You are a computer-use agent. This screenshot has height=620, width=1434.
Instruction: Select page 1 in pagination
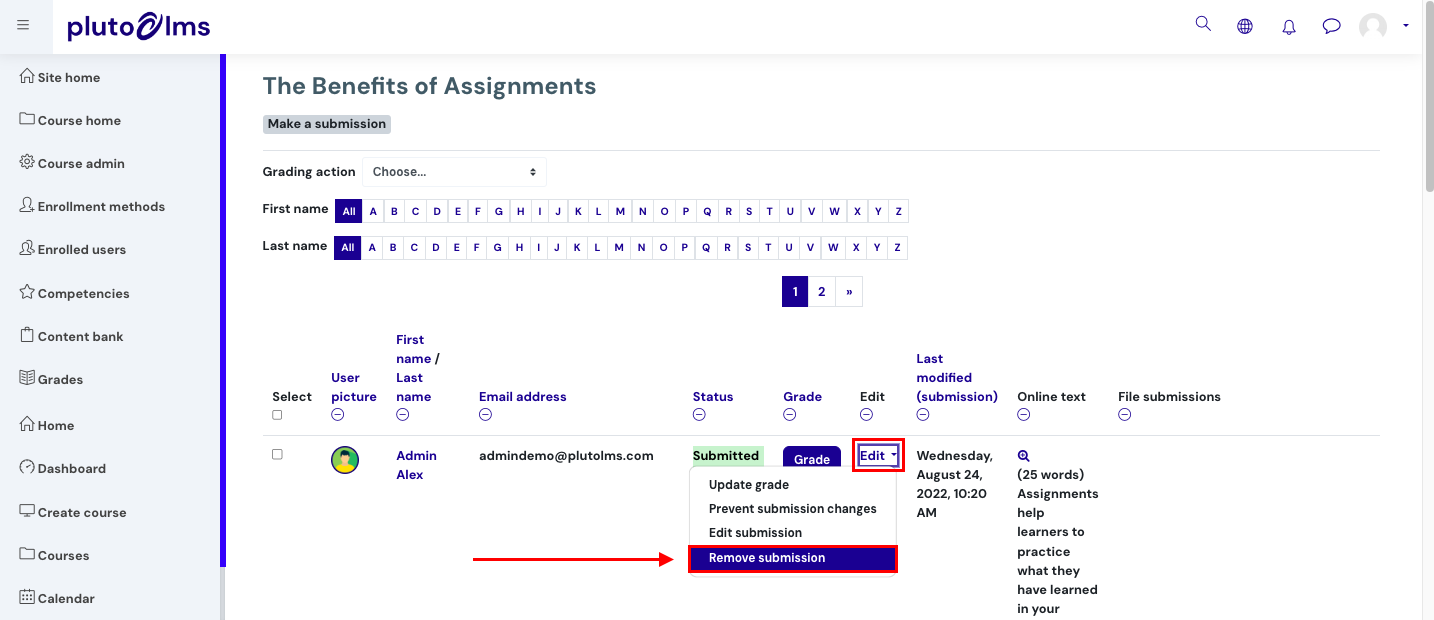(795, 292)
